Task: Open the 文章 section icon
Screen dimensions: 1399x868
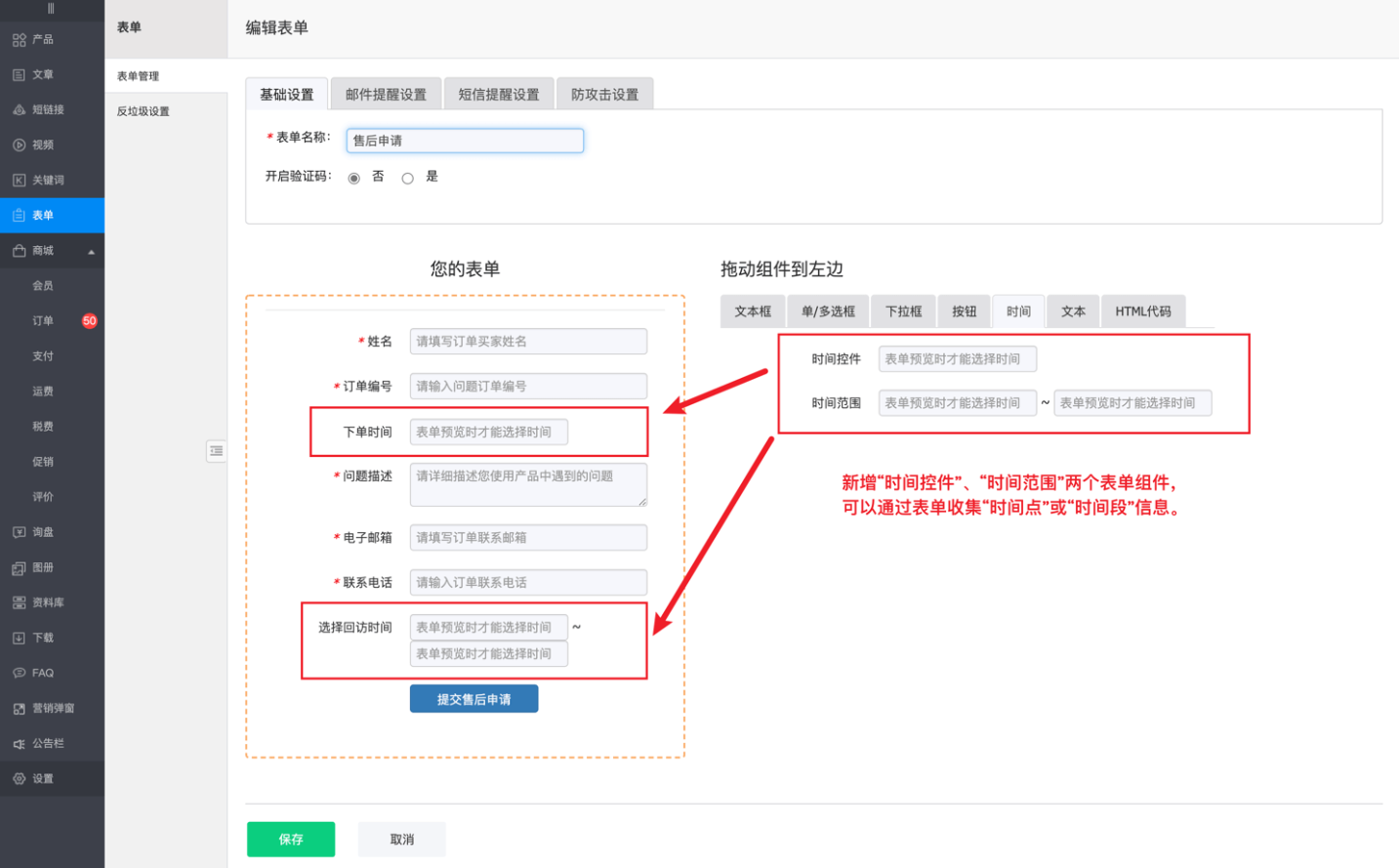Action: point(19,75)
